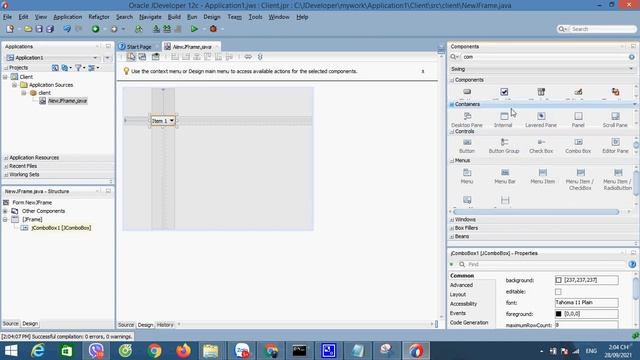
Task: Click the font field showing Tahoma 11 Plain
Action: [x=586, y=302]
